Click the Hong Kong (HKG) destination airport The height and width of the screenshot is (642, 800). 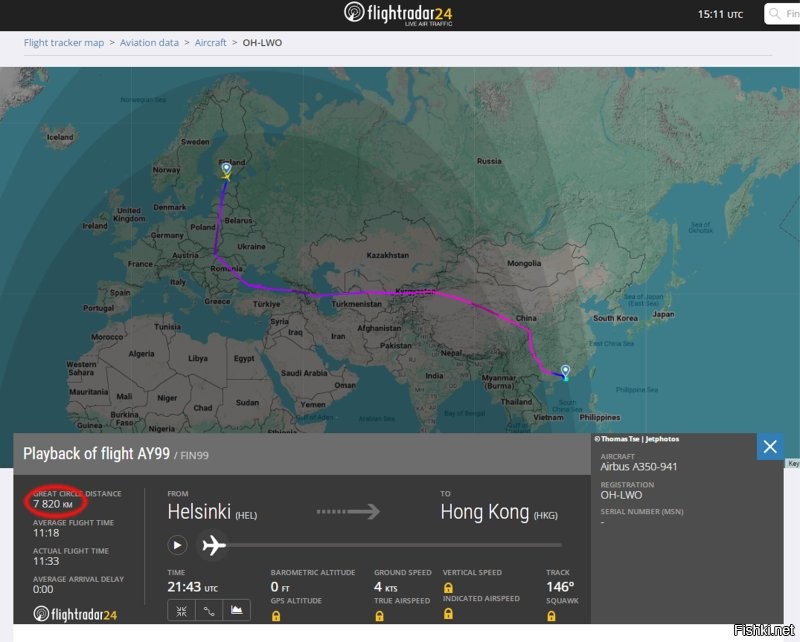(499, 512)
